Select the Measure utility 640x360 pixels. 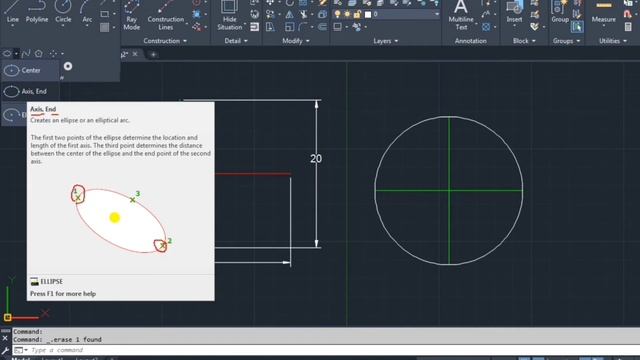(603, 12)
